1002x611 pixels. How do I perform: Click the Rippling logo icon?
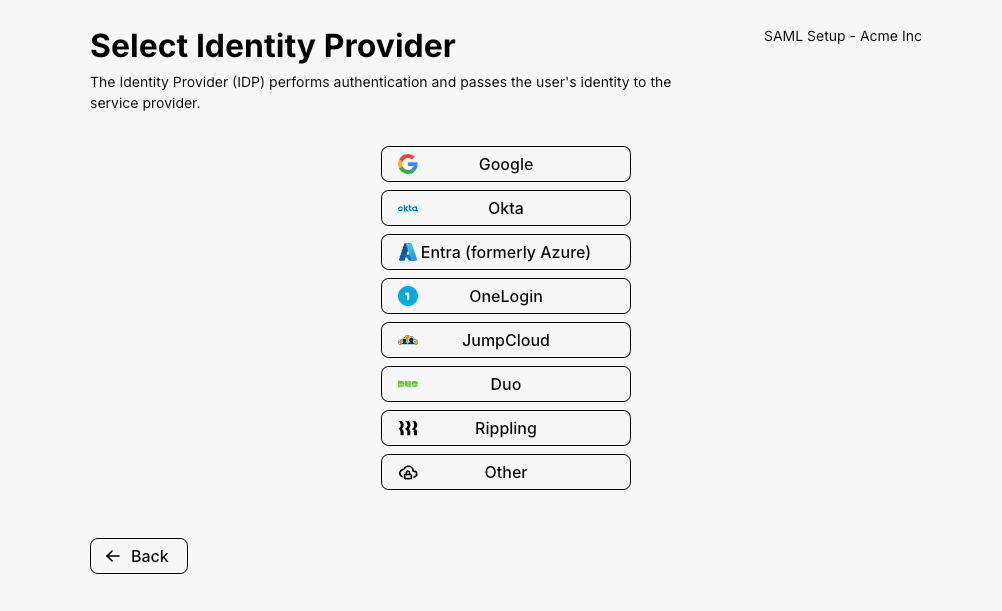[x=407, y=428]
